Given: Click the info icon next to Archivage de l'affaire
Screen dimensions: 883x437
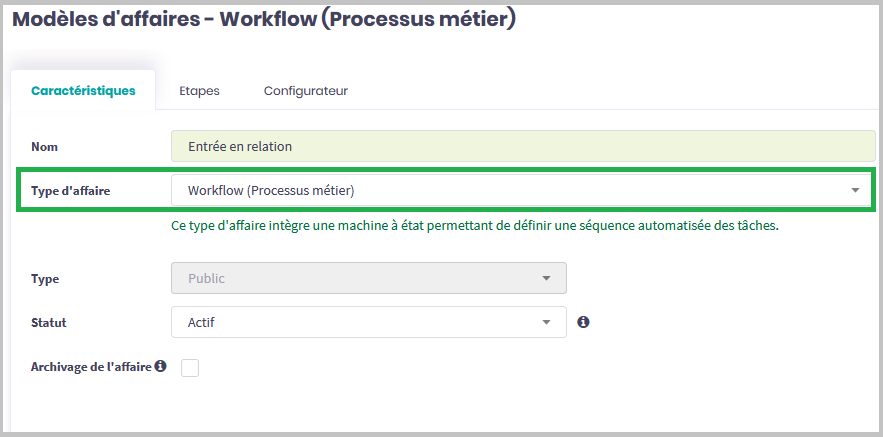Looking at the screenshot, I should (160, 367).
